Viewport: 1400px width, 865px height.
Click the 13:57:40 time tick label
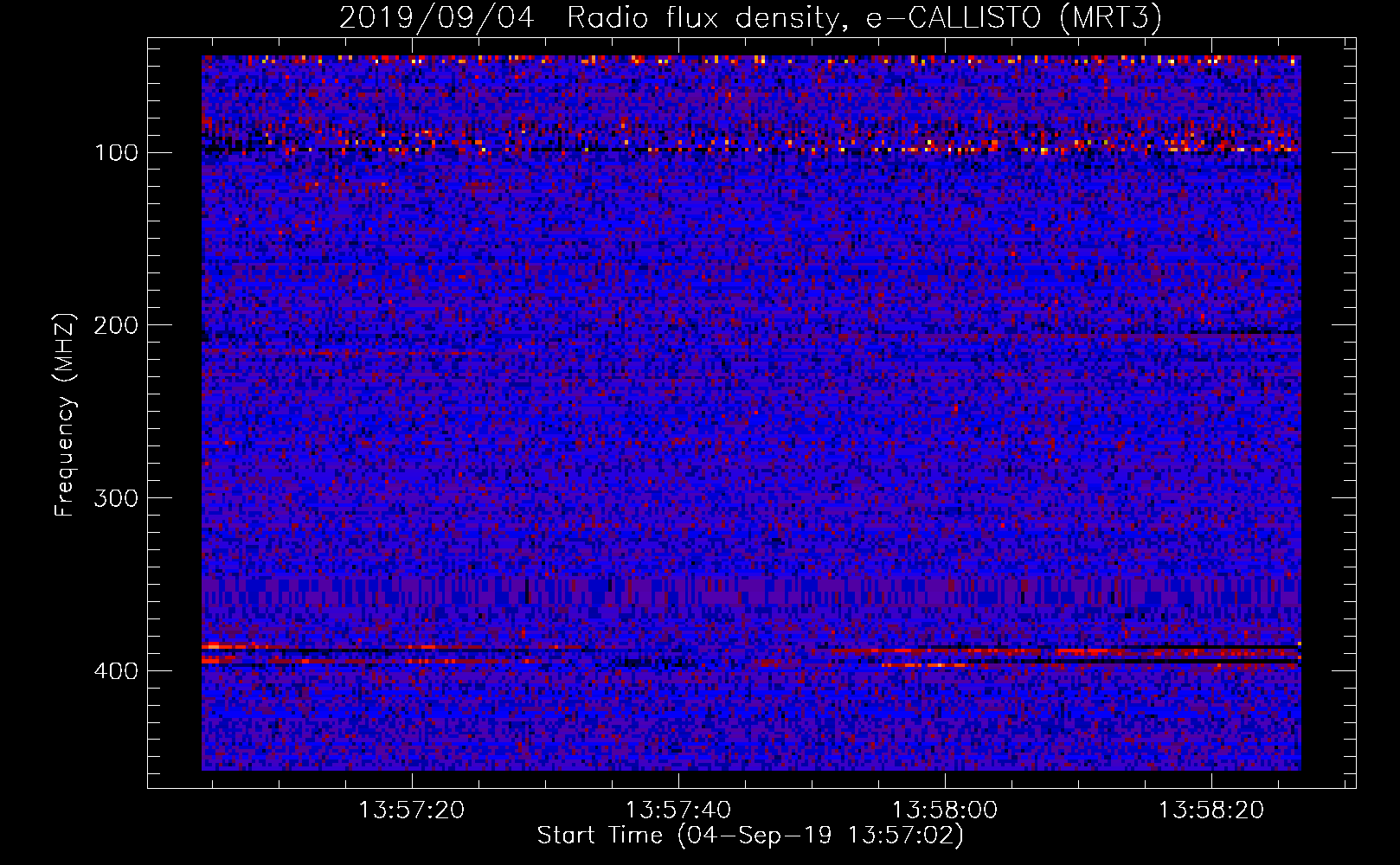point(678,811)
